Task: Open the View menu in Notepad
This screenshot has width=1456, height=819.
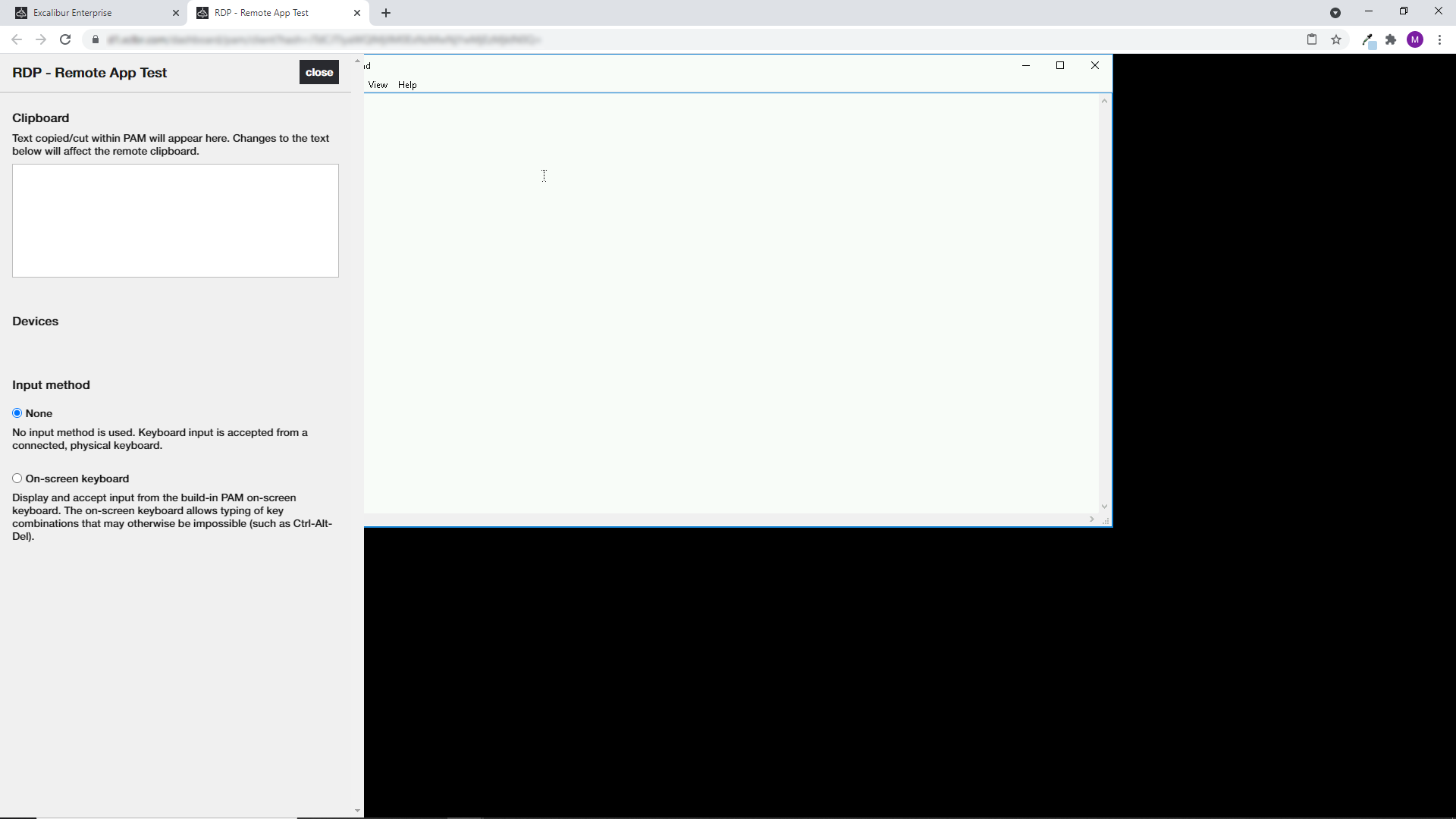Action: pos(378,85)
